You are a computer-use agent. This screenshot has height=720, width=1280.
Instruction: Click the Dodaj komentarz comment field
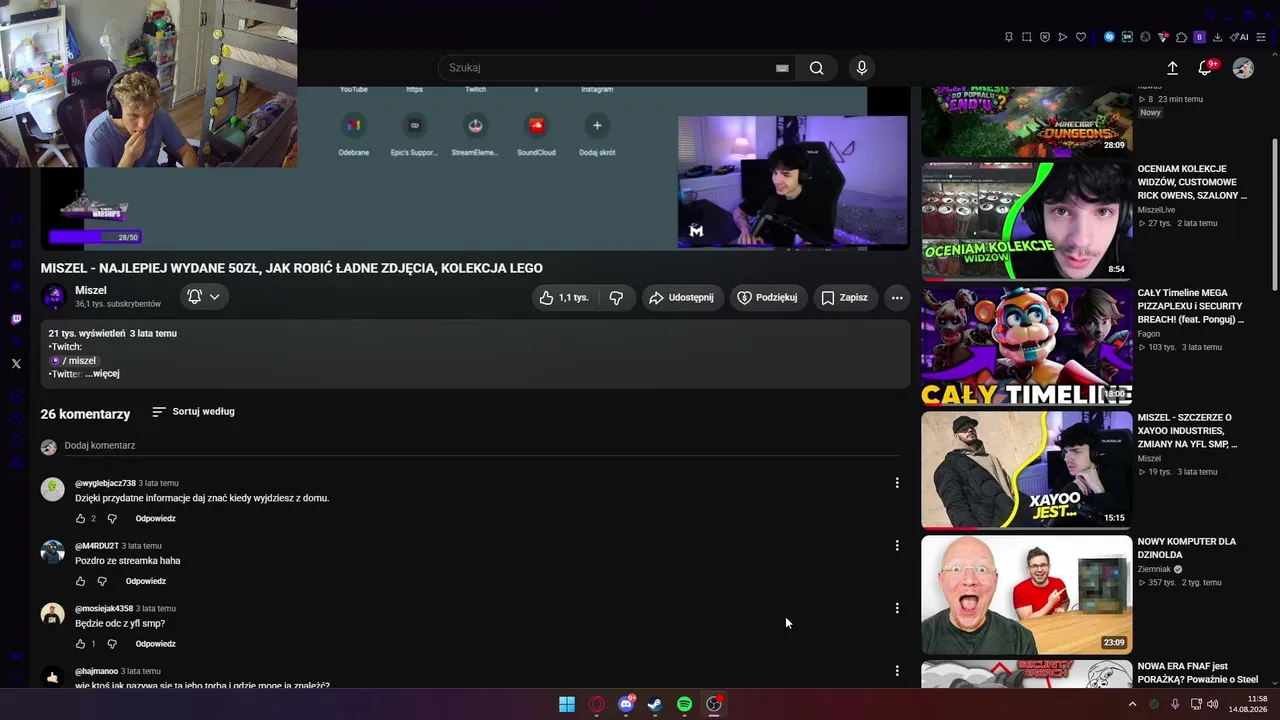(480, 446)
